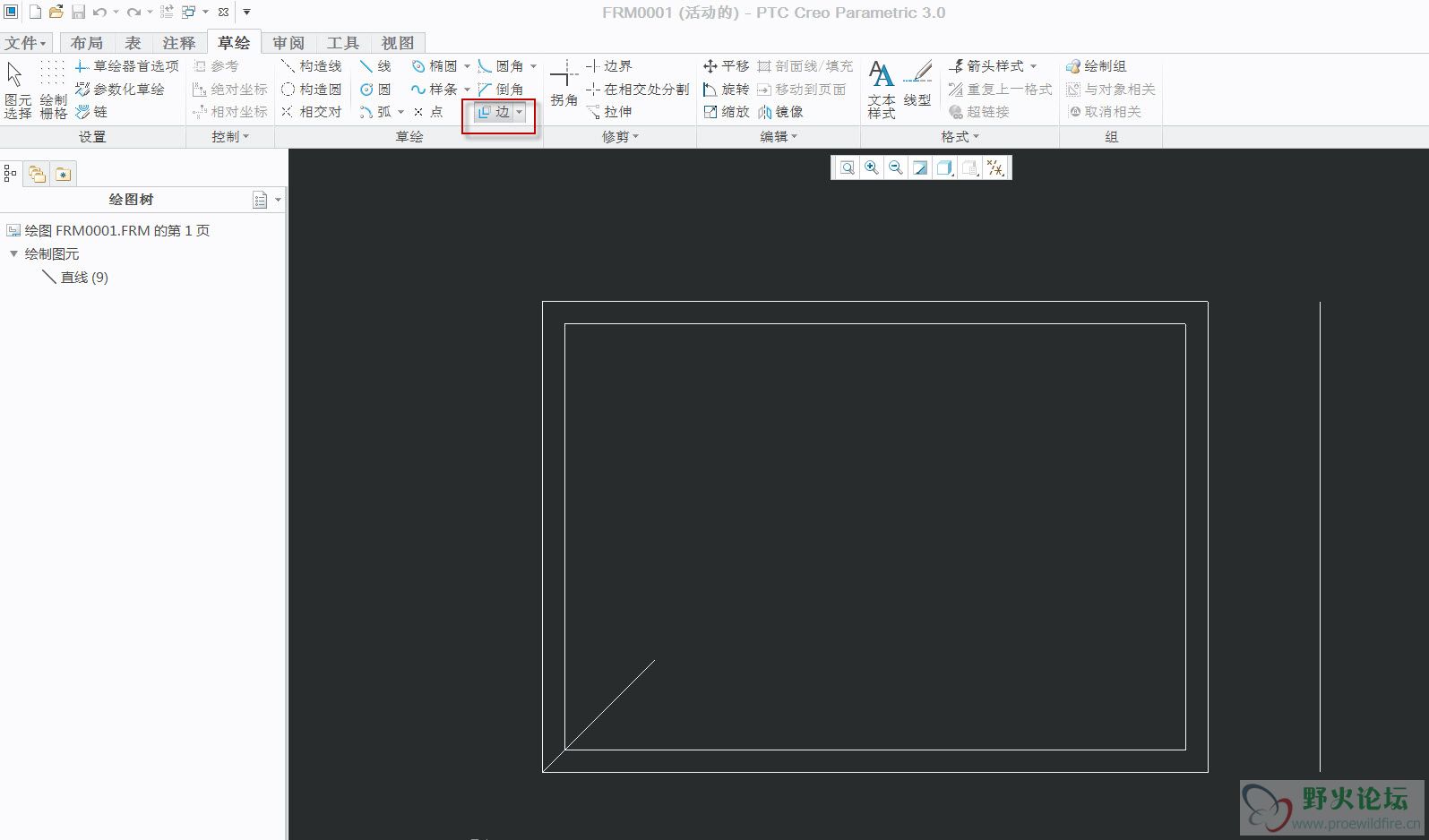The height and width of the screenshot is (840, 1429).
Task: Switch to the 注释 tab
Action: (179, 43)
